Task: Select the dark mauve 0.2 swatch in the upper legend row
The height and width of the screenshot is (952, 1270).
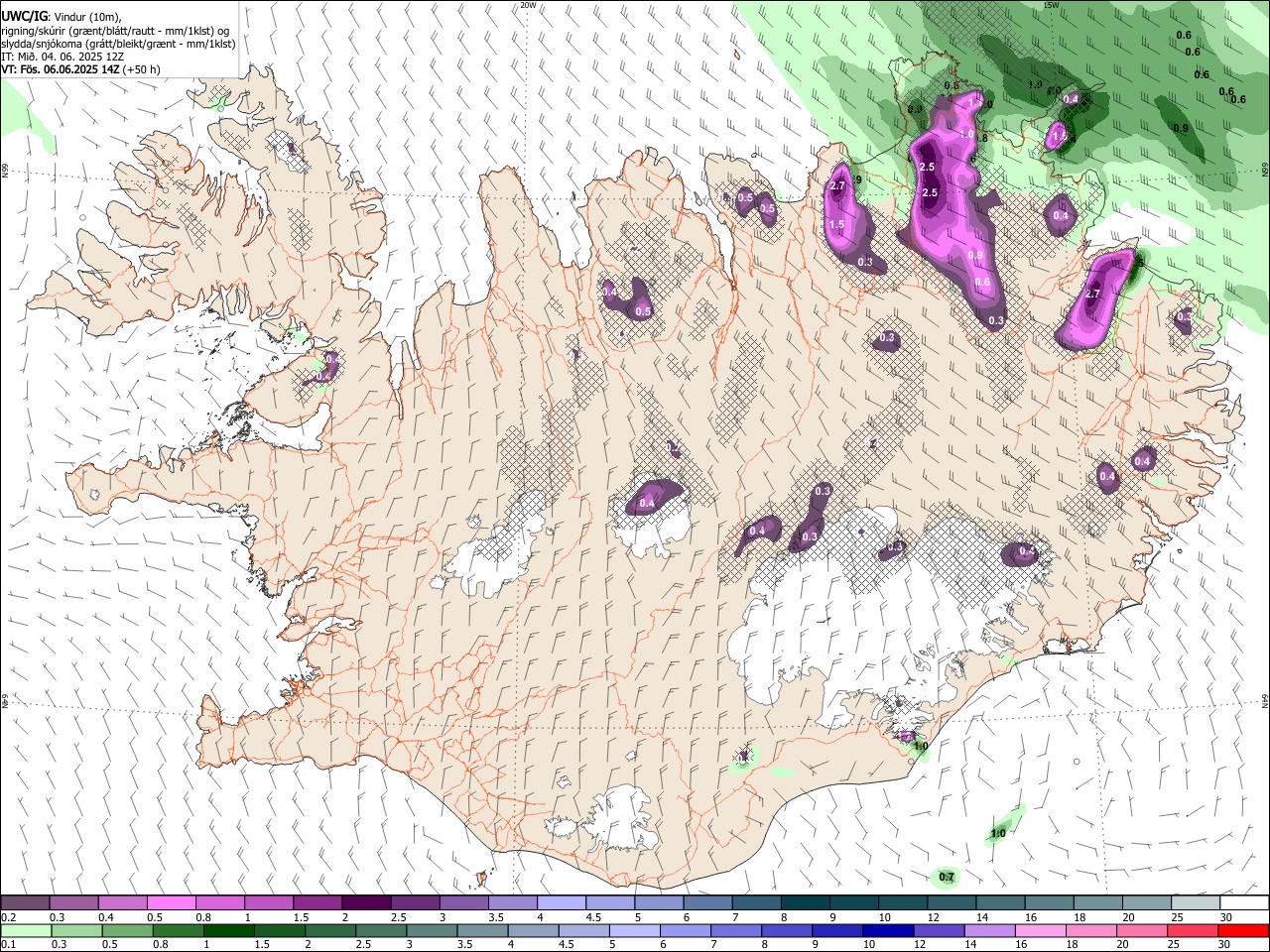Action: pyautogui.click(x=25, y=903)
